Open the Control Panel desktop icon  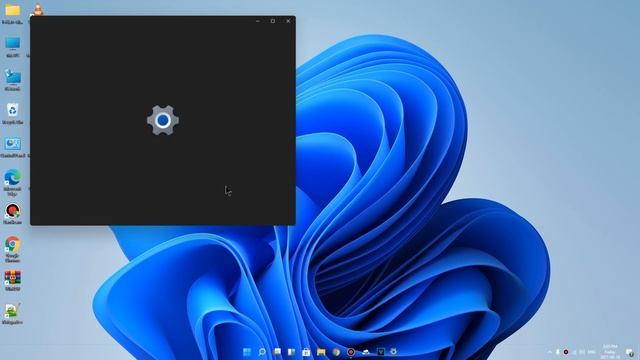(x=13, y=144)
